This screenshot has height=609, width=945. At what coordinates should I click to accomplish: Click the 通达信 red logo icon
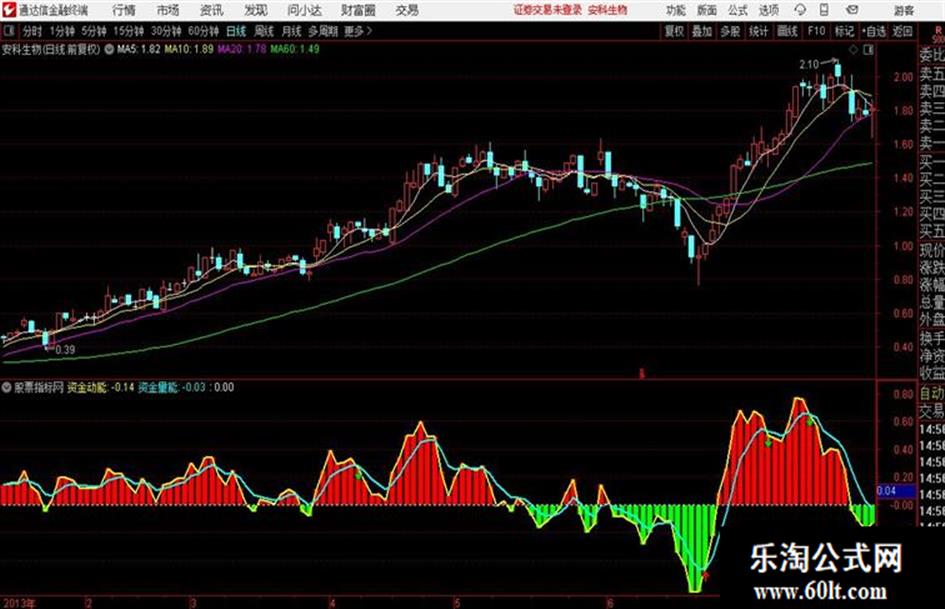[x=9, y=10]
